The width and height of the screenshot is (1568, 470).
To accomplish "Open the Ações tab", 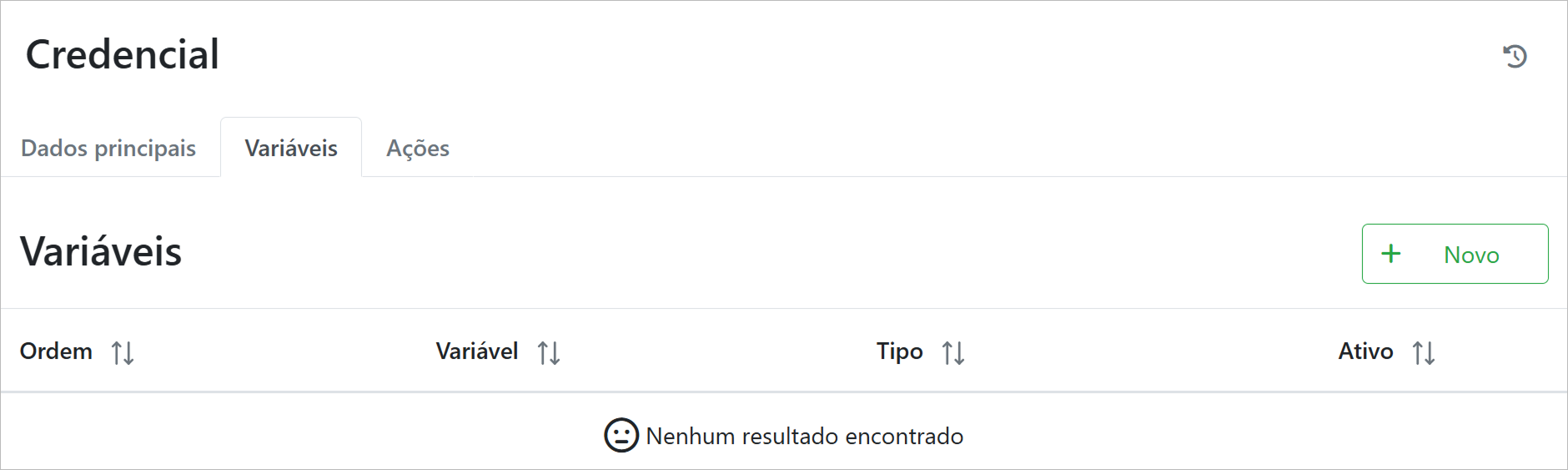I will 418,149.
